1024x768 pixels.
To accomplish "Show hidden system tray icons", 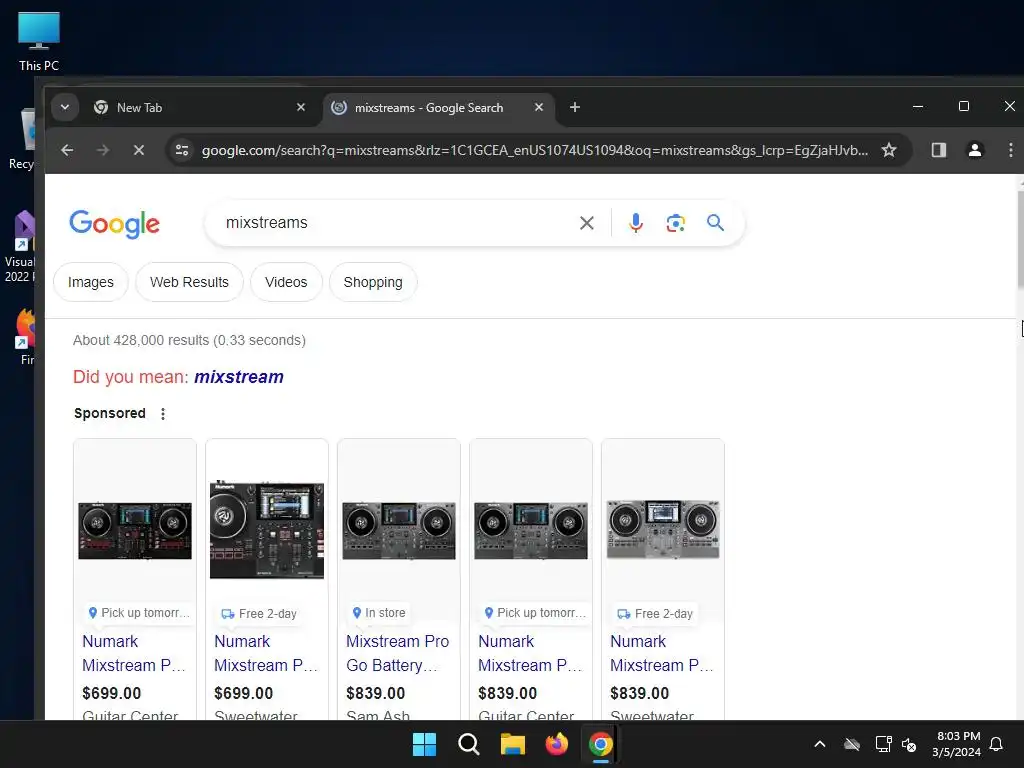I will pos(820,744).
